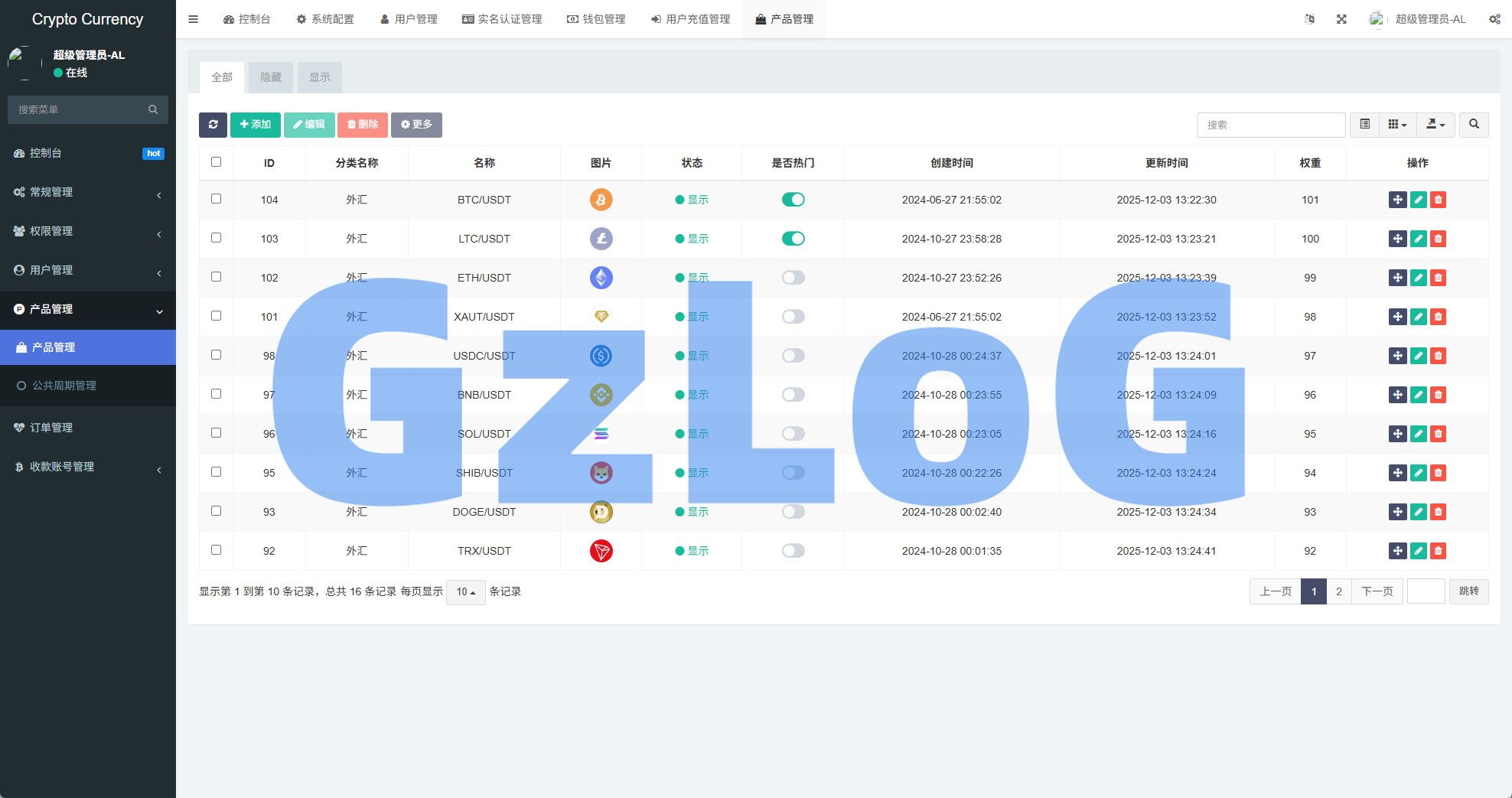Disable the hot toggle for BTC/USDT
Viewport: 1512px width, 798px height.
pyautogui.click(x=793, y=200)
